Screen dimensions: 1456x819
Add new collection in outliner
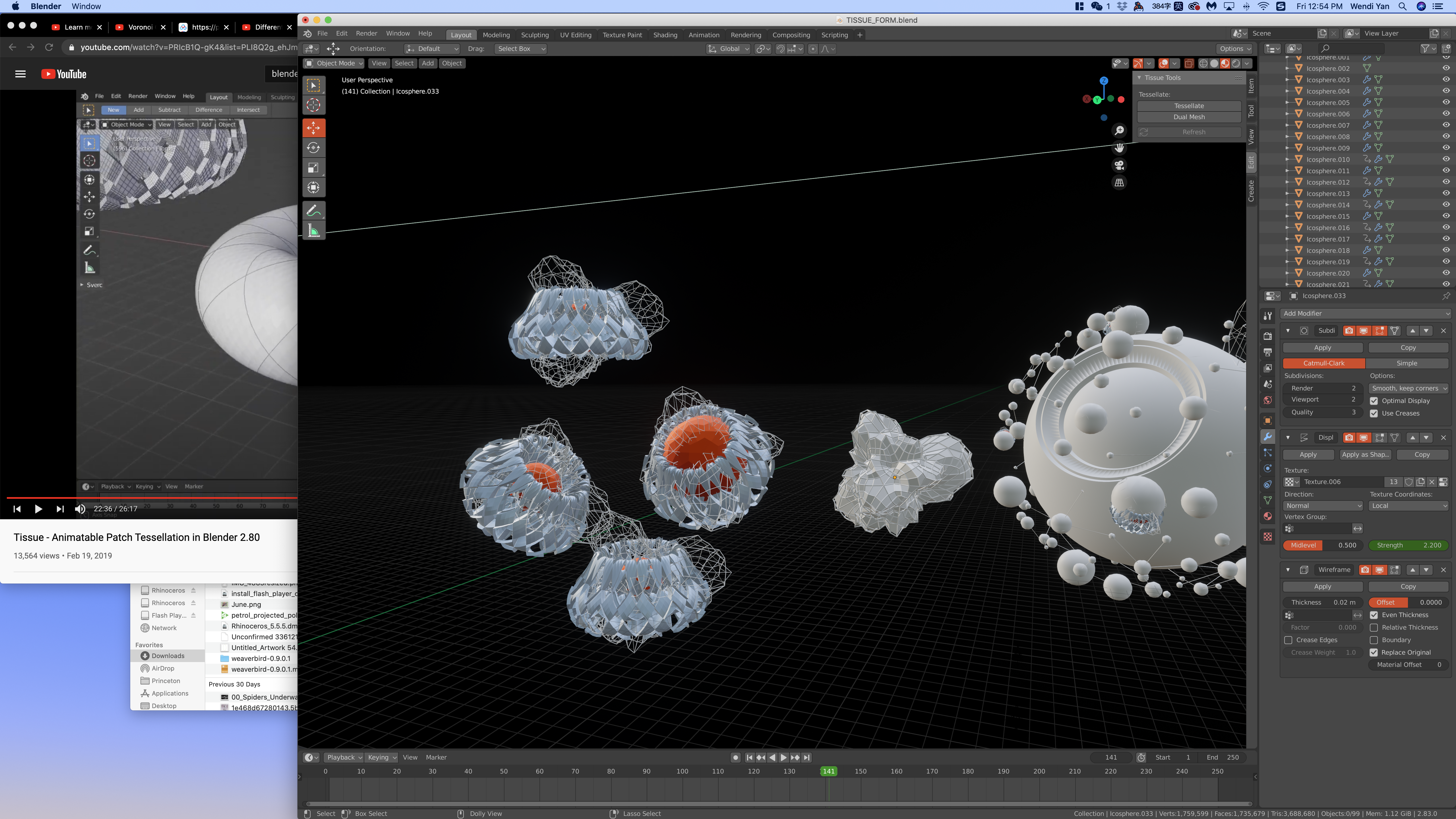(1446, 49)
